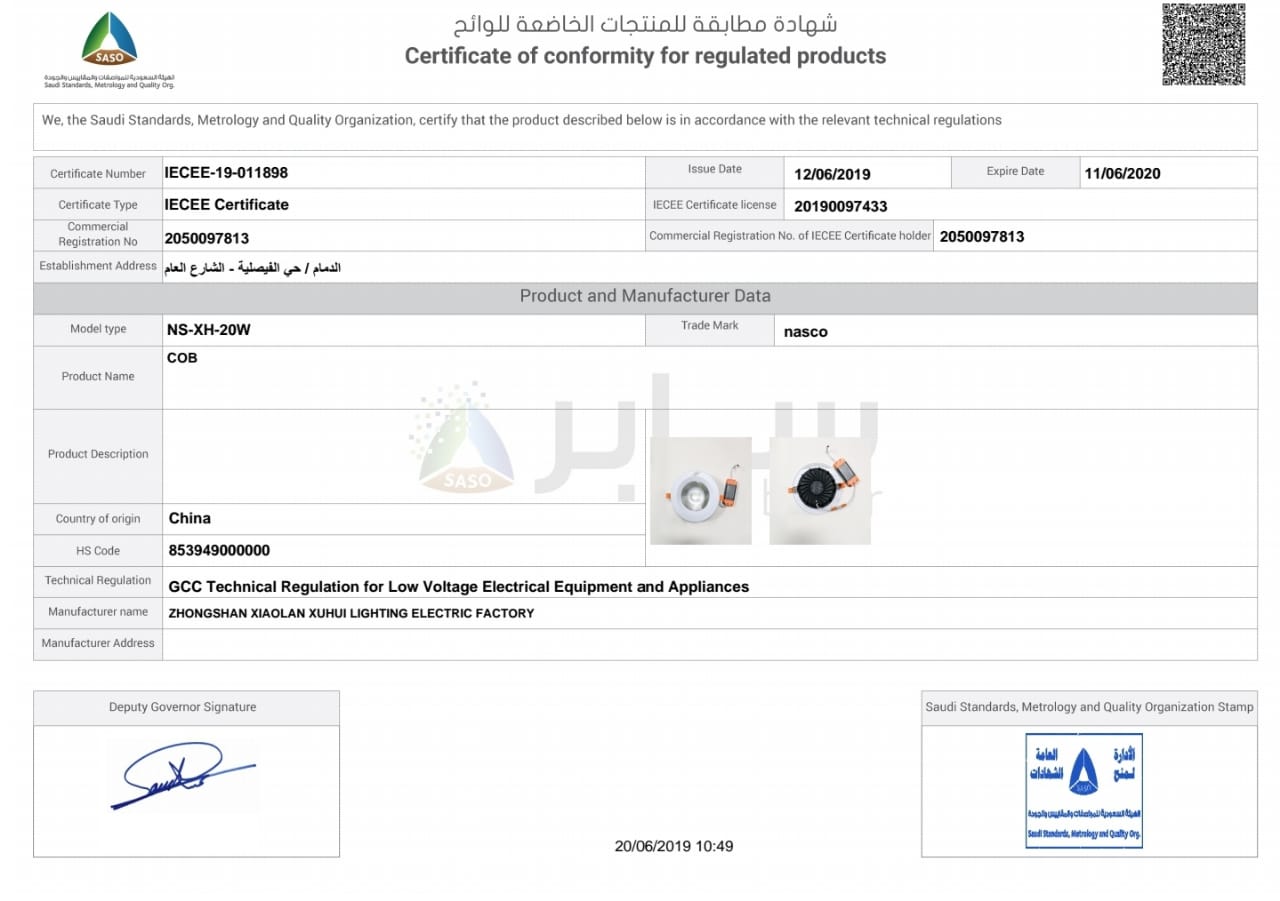
Task: Click the "Model type" label
Action: point(98,329)
